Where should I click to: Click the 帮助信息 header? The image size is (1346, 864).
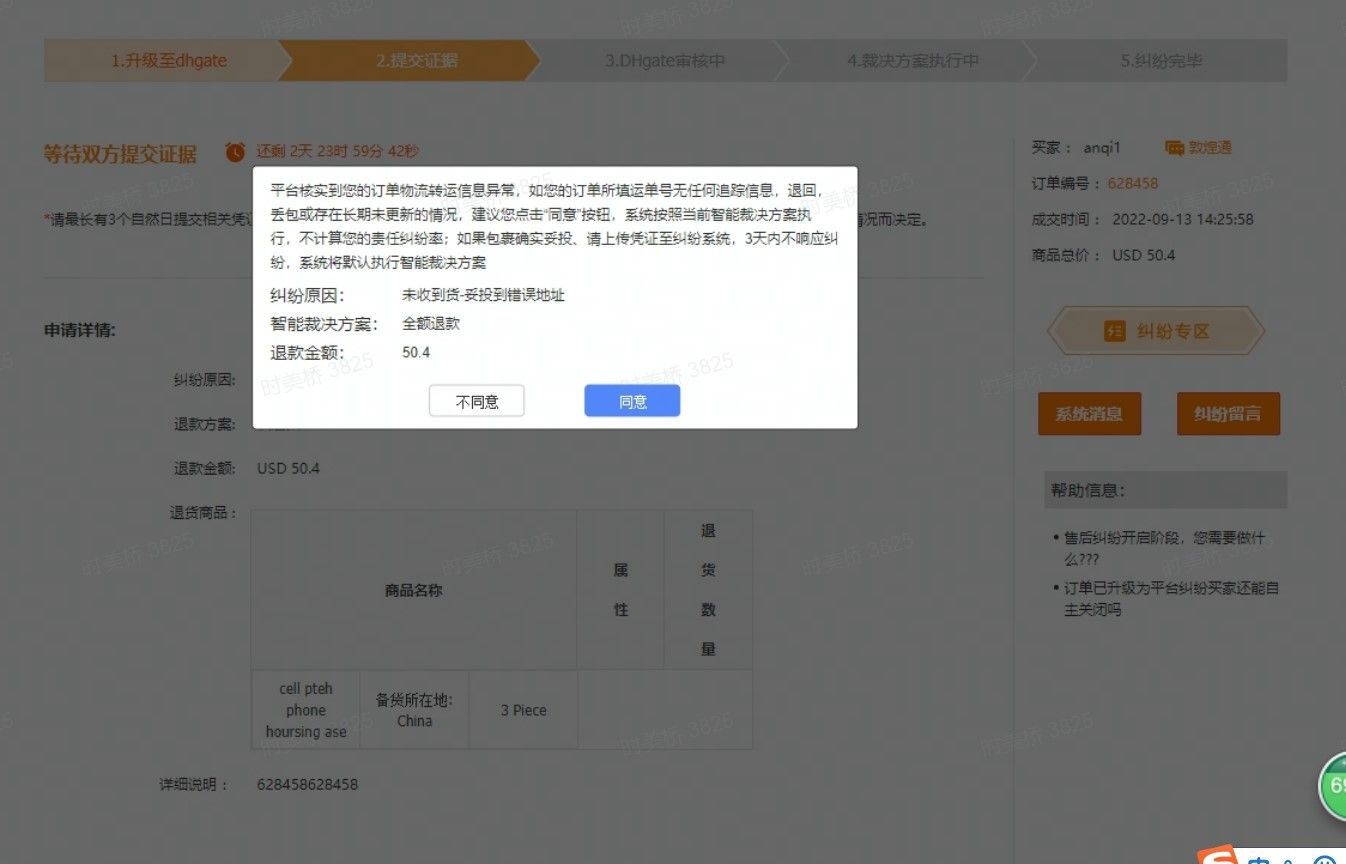click(1166, 490)
